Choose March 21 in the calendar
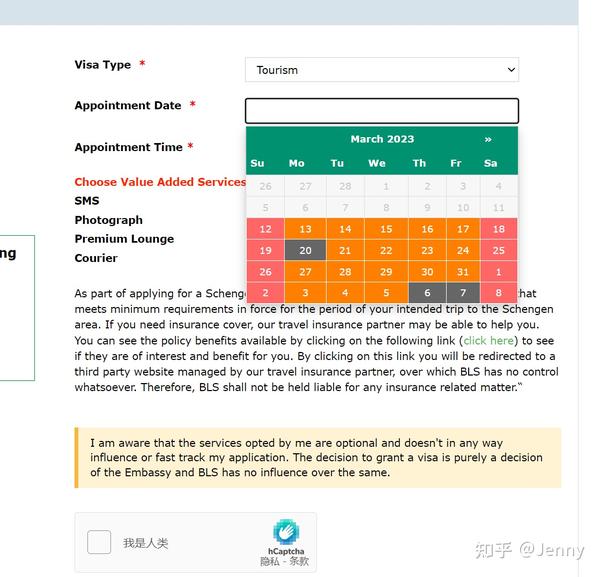Screen dimensions: 600x577 click(x=345, y=250)
